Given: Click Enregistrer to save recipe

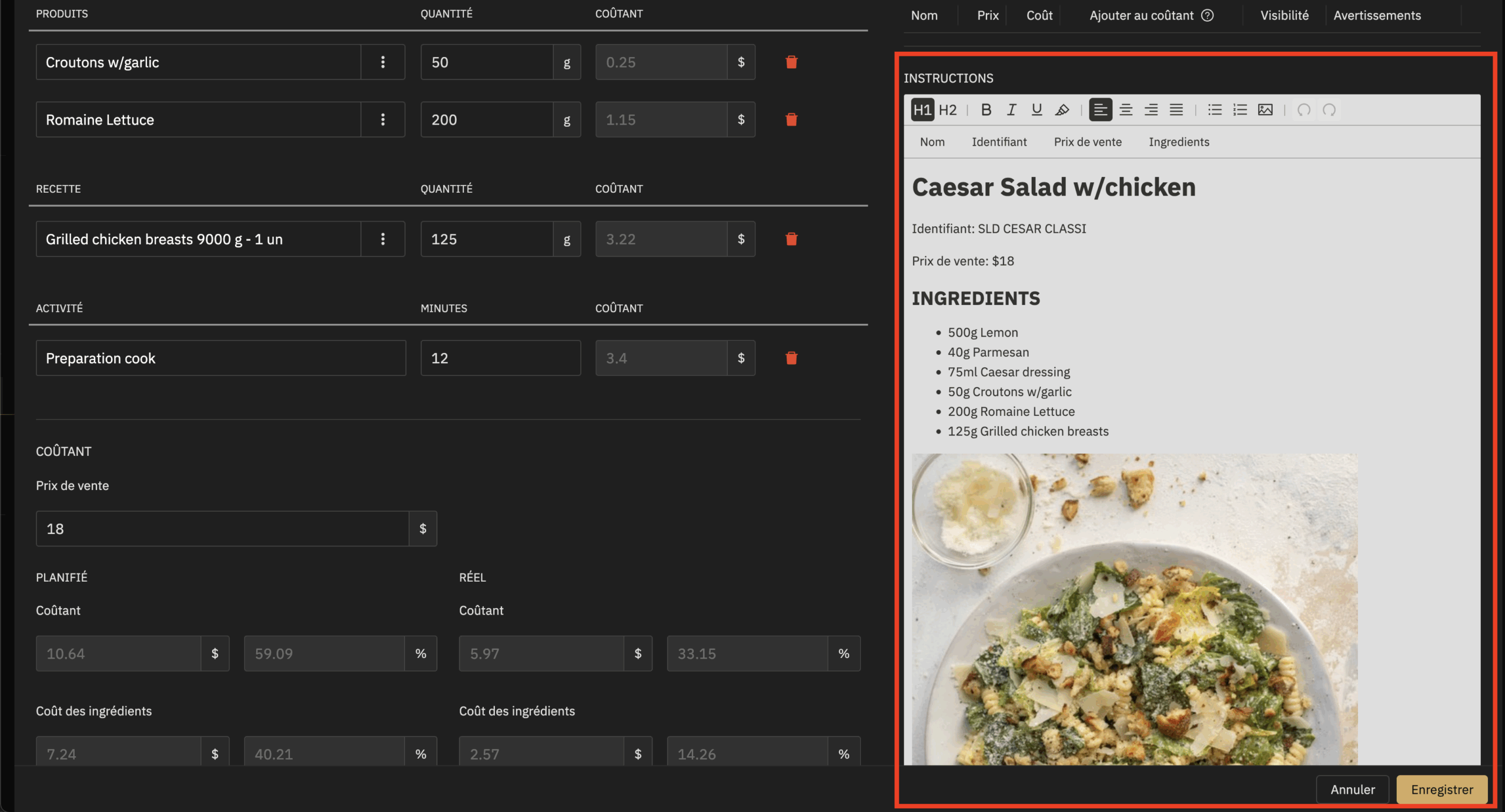Looking at the screenshot, I should pos(1442,789).
